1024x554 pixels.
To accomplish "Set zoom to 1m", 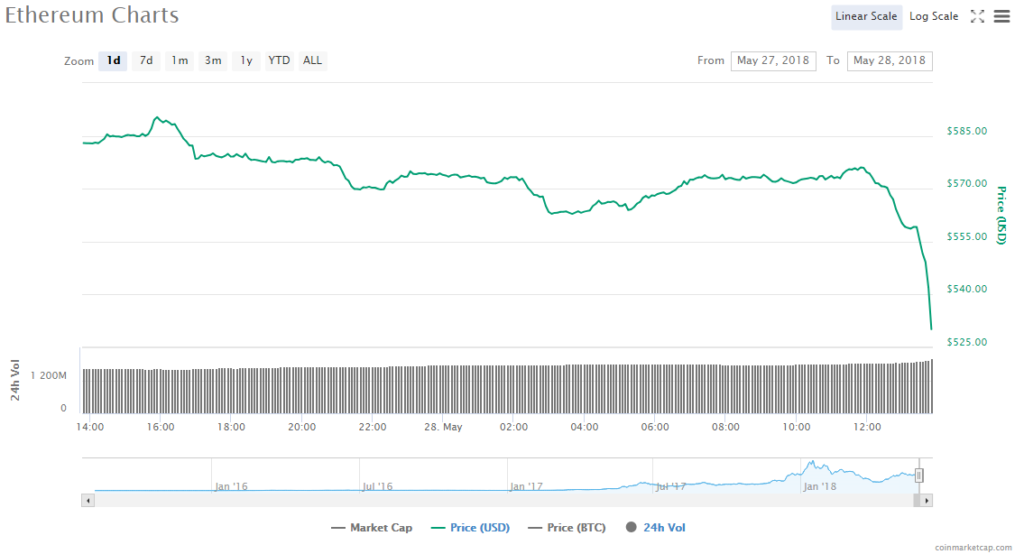I will pos(179,60).
